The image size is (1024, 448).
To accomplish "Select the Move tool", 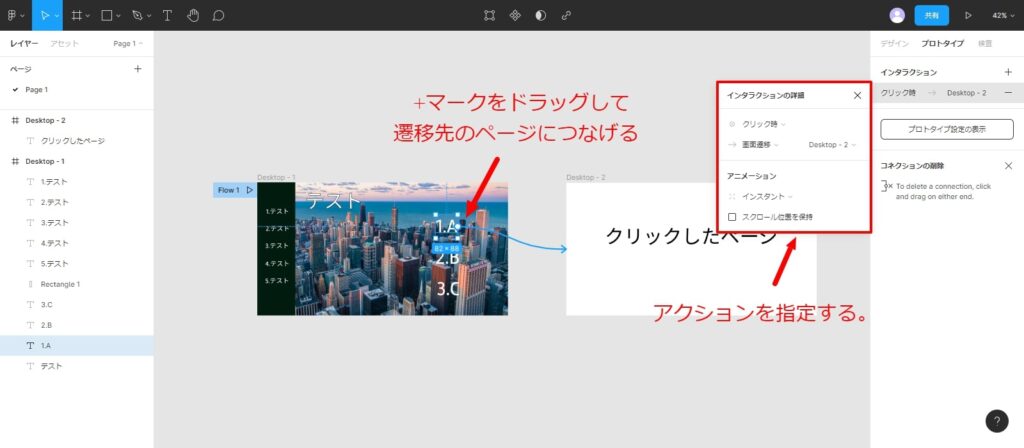I will click(44, 15).
